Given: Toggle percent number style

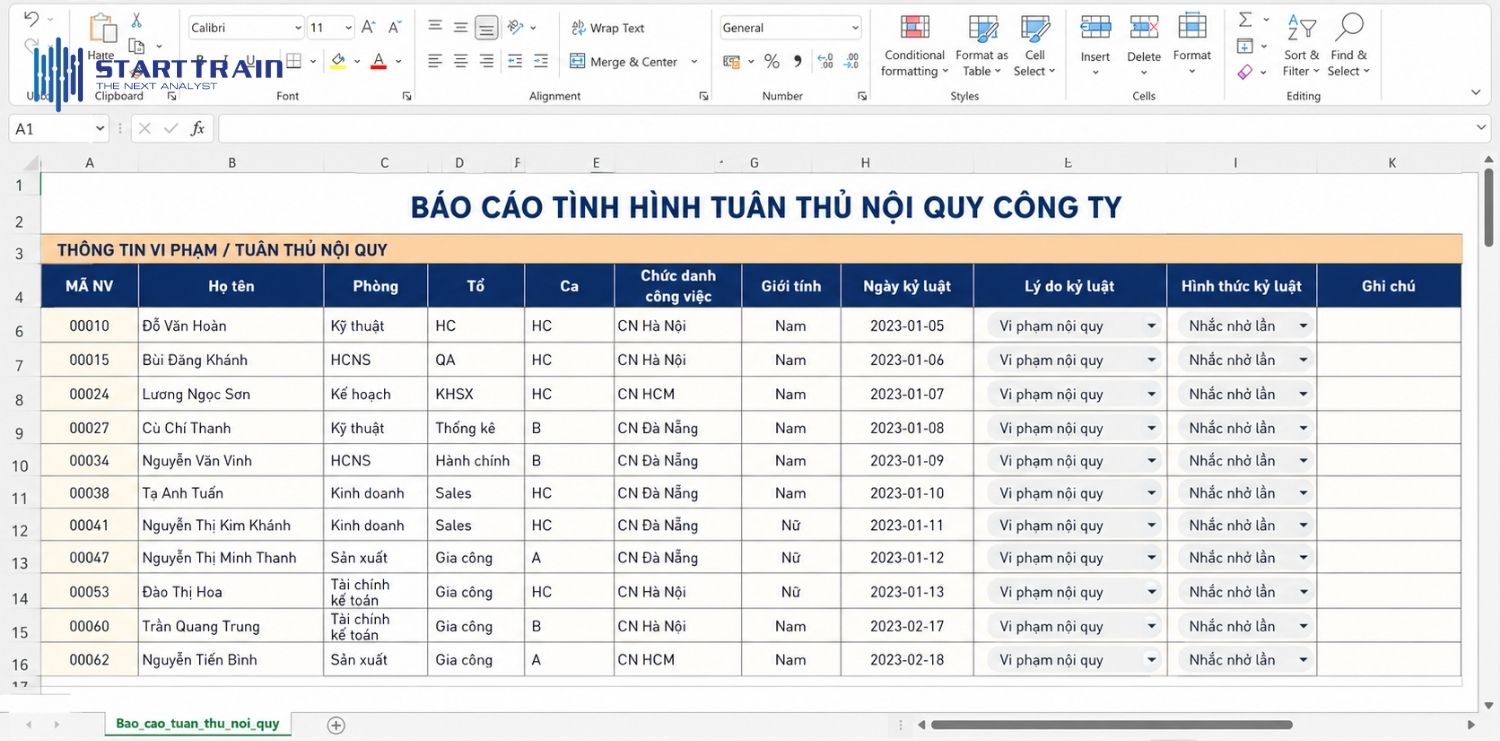Looking at the screenshot, I should click(770, 61).
